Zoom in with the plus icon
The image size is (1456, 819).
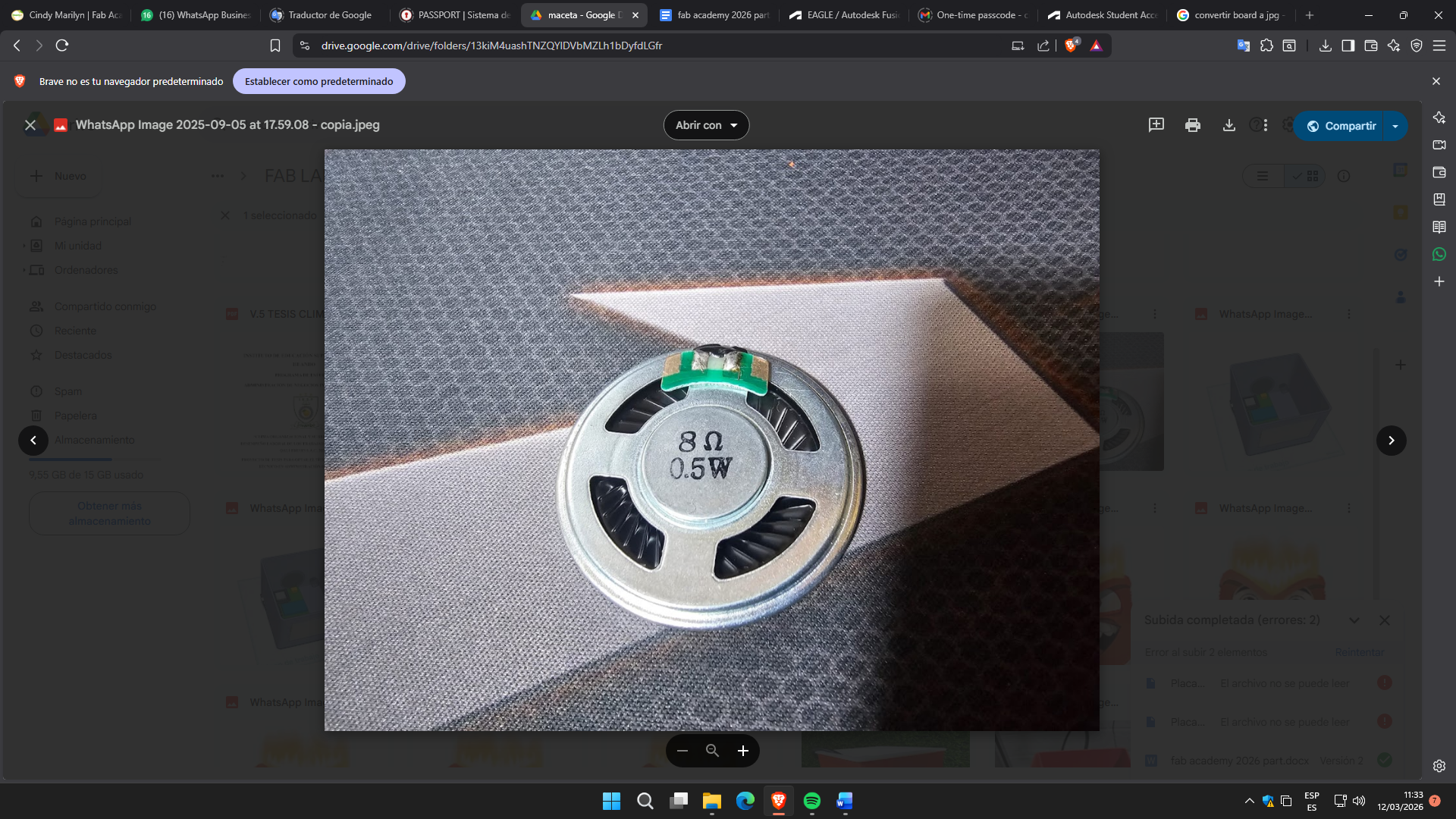(743, 751)
